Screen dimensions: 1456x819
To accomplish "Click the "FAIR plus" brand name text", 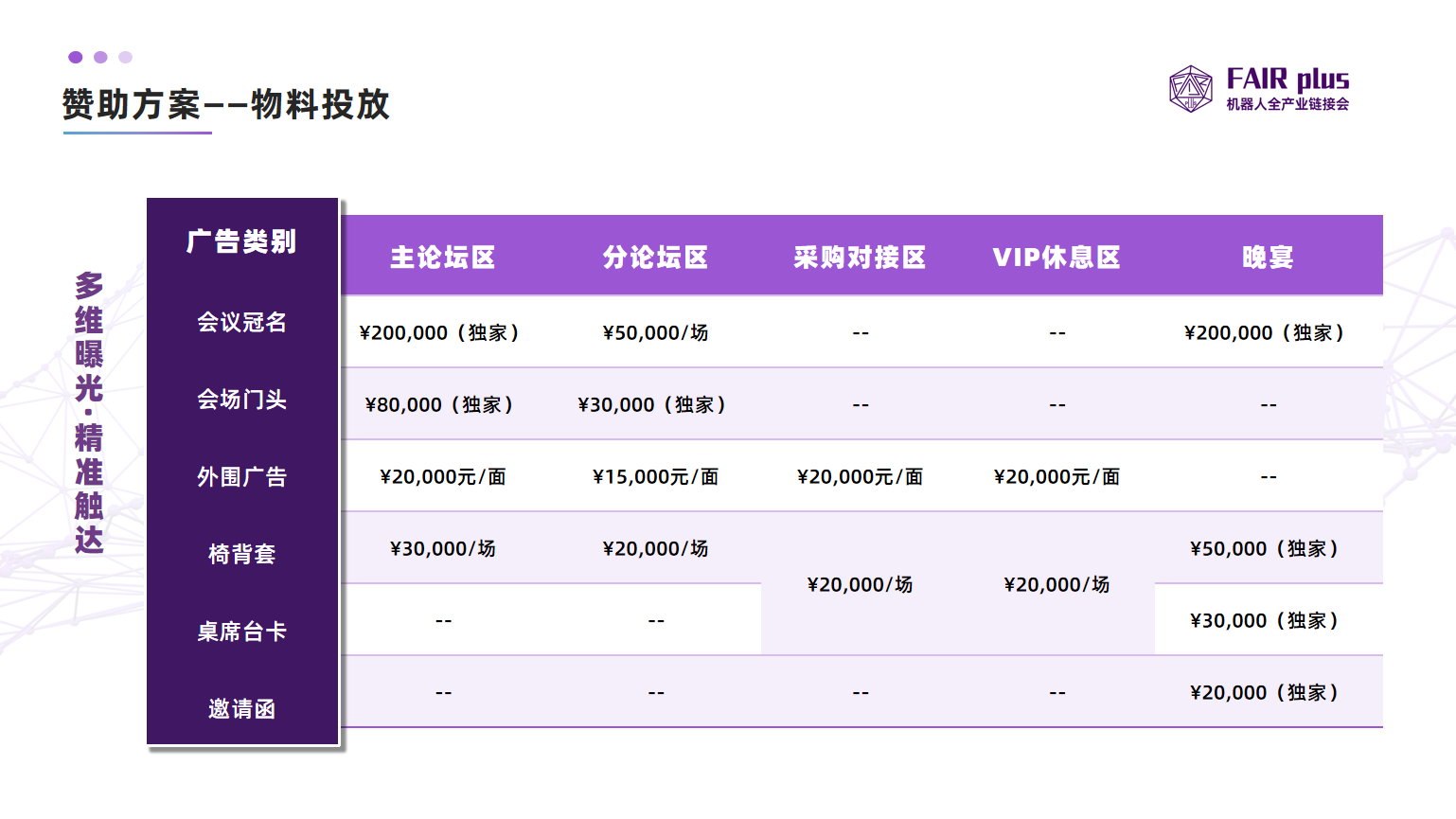I will (1287, 79).
